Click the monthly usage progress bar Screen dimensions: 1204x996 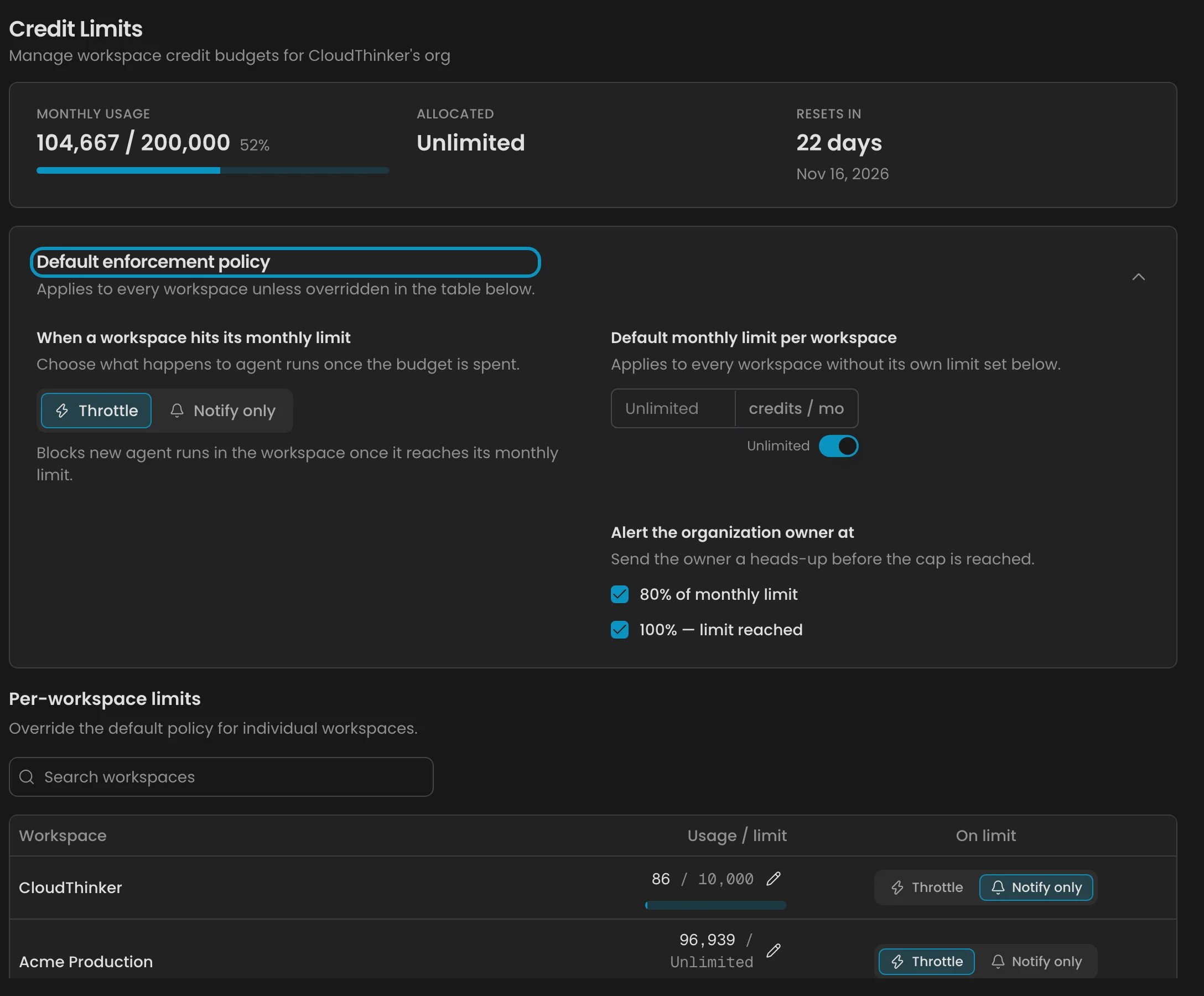point(212,170)
